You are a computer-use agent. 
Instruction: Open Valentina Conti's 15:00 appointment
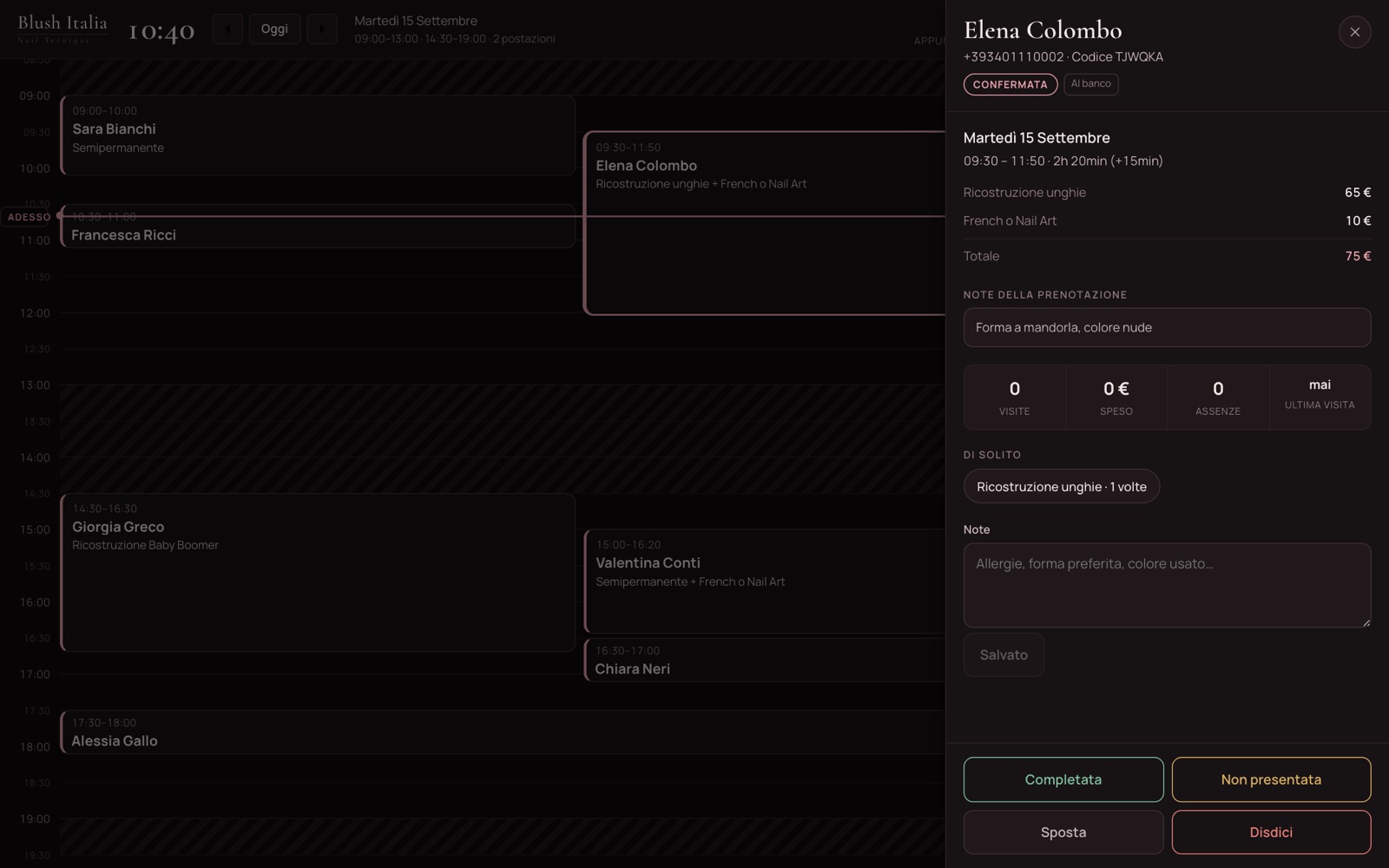point(764,582)
